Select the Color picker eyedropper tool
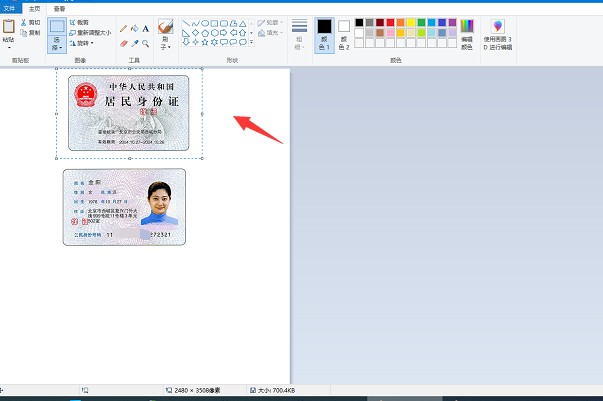The width and height of the screenshot is (603, 401). pyautogui.click(x=135, y=43)
